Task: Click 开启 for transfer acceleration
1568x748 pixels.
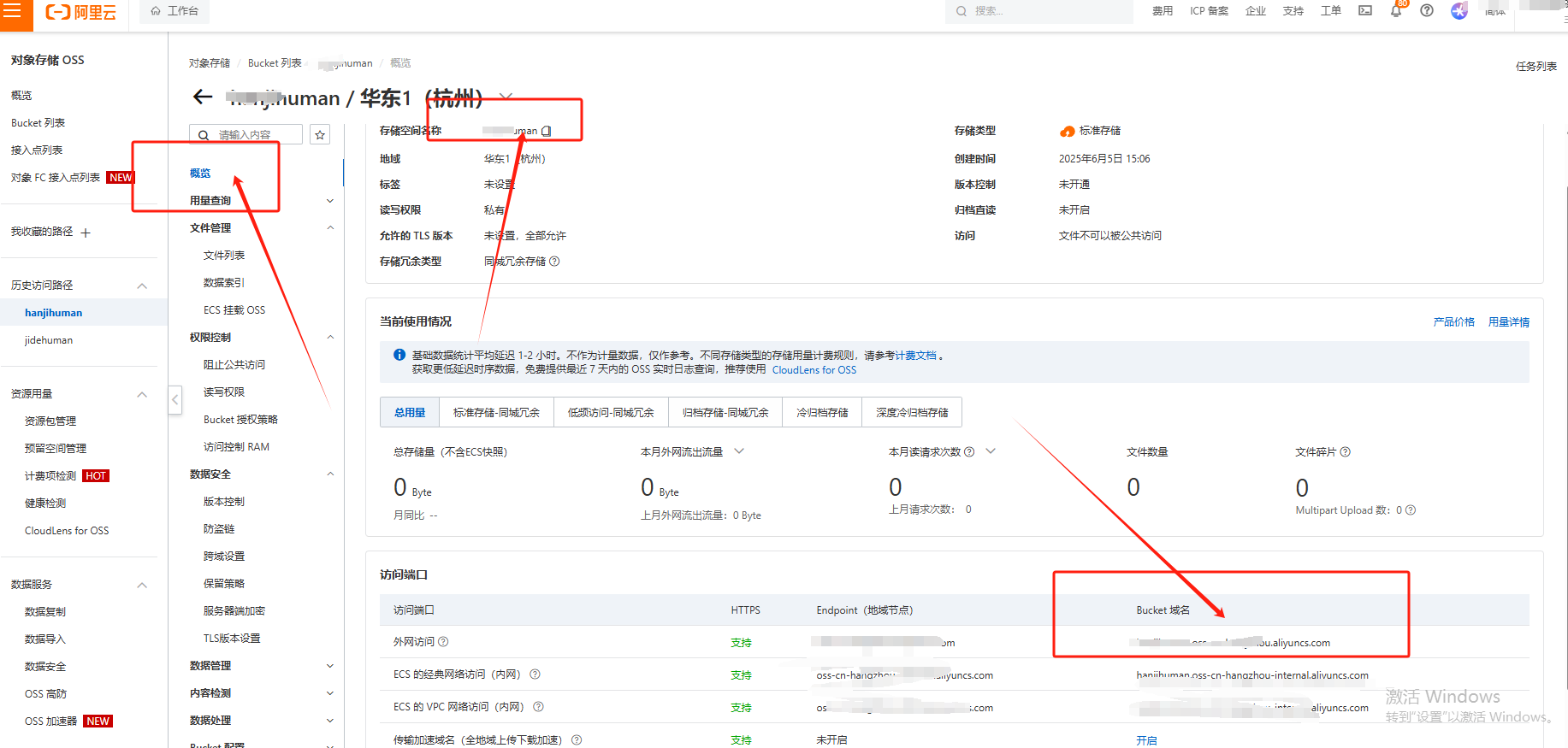Action: [x=1146, y=740]
